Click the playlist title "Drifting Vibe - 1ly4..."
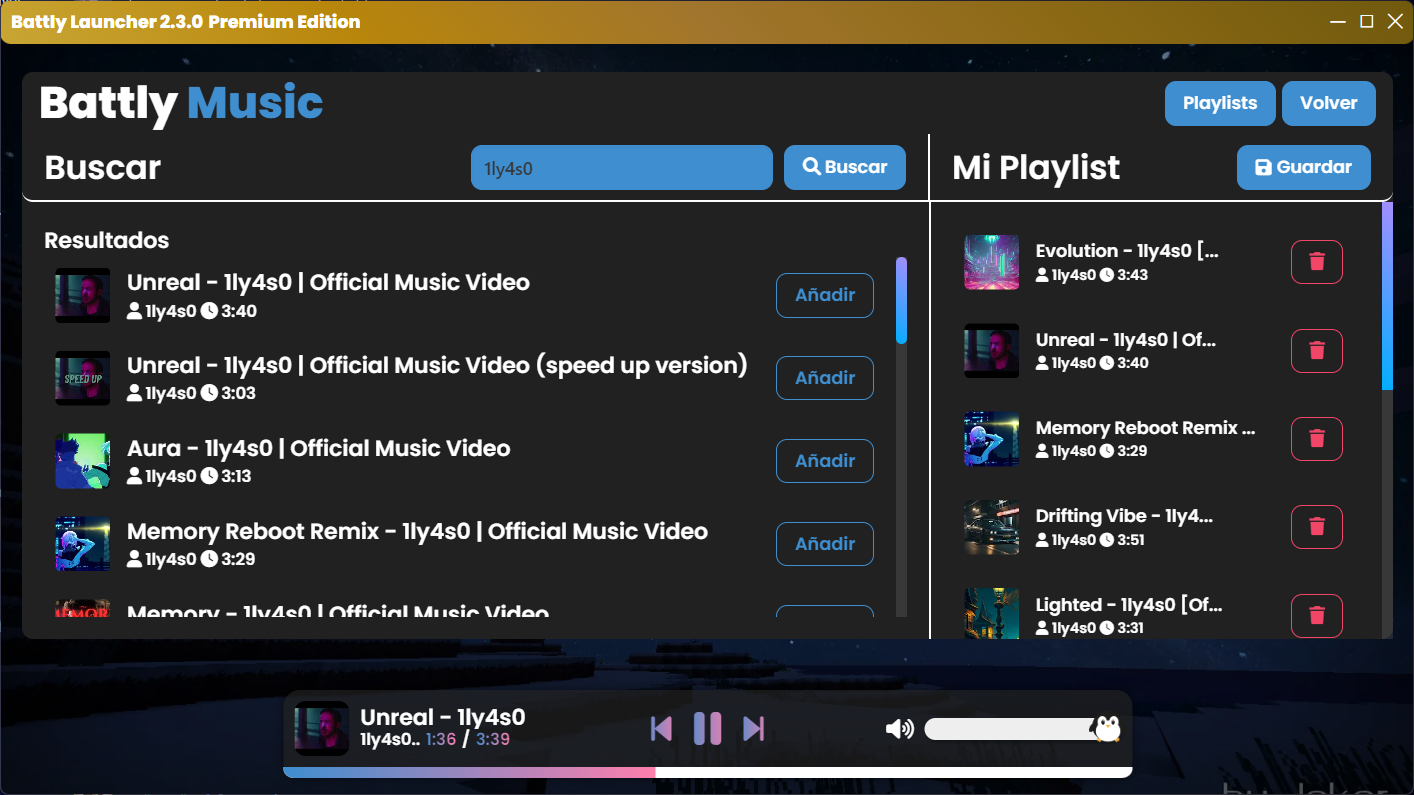Viewport: 1414px width, 795px height. (1124, 516)
